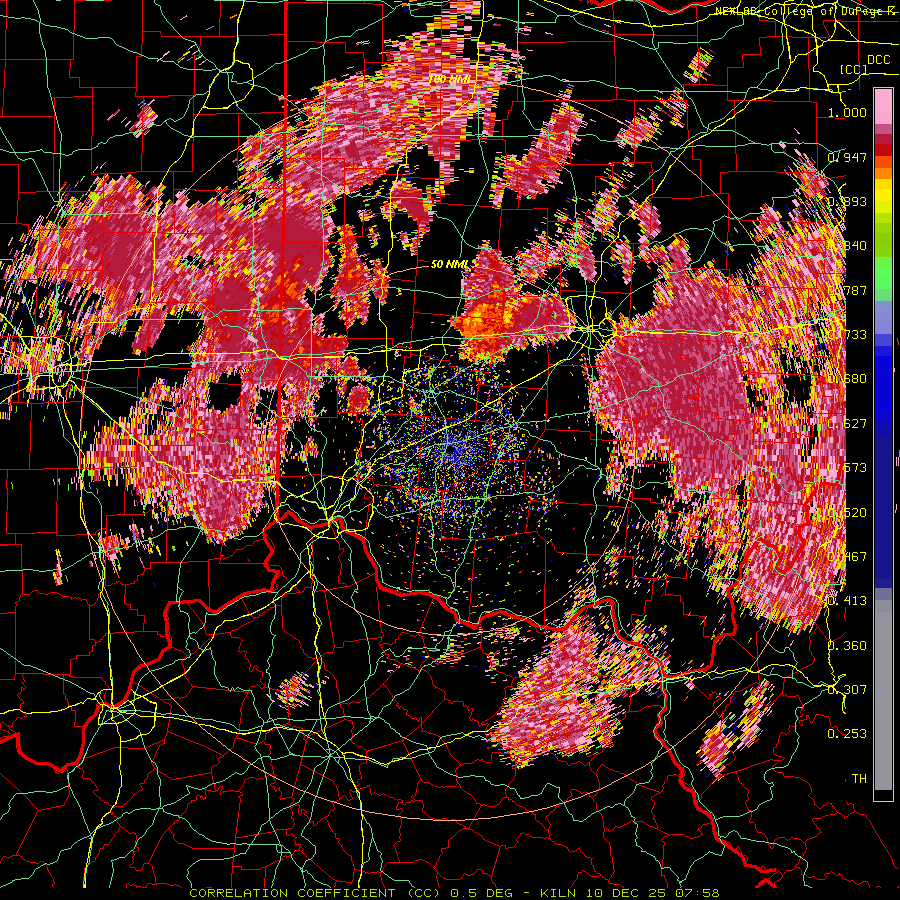Select the 0.413 scale value

(847, 601)
